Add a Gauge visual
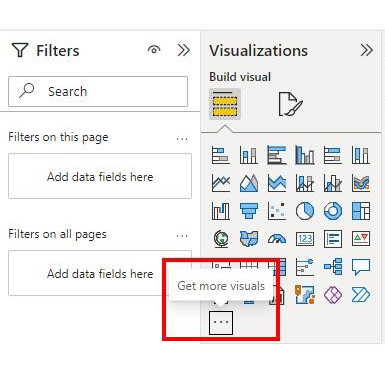This screenshot has width=385, height=373. (276, 239)
